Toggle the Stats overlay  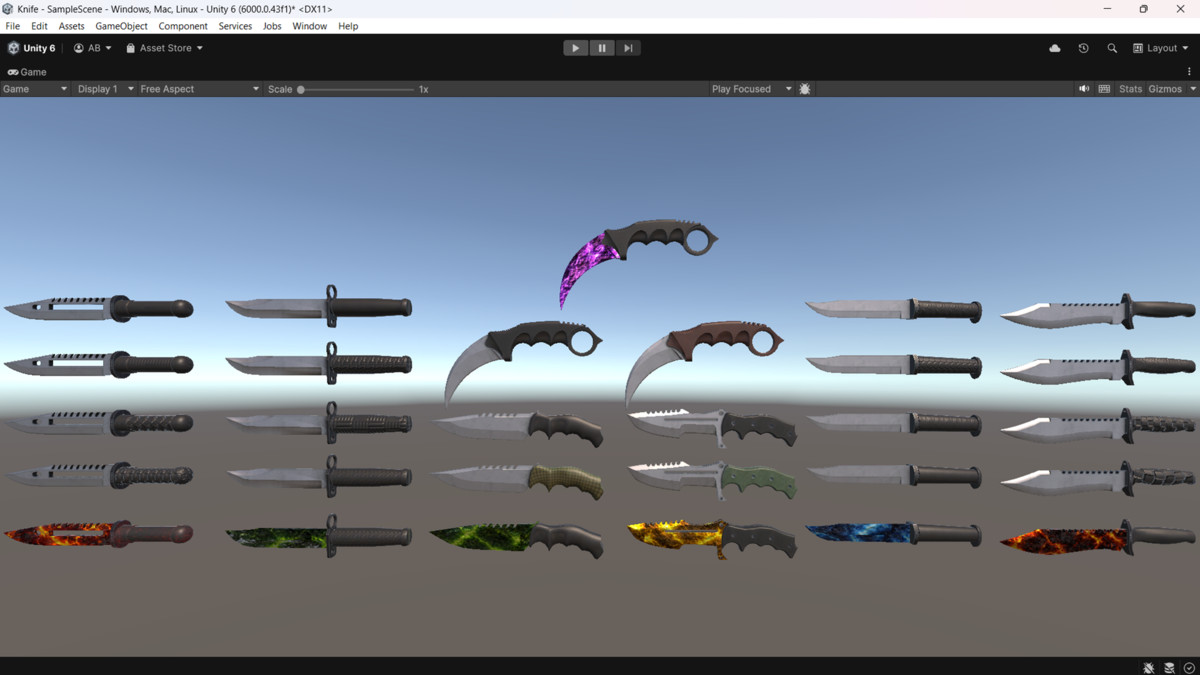(x=1130, y=88)
